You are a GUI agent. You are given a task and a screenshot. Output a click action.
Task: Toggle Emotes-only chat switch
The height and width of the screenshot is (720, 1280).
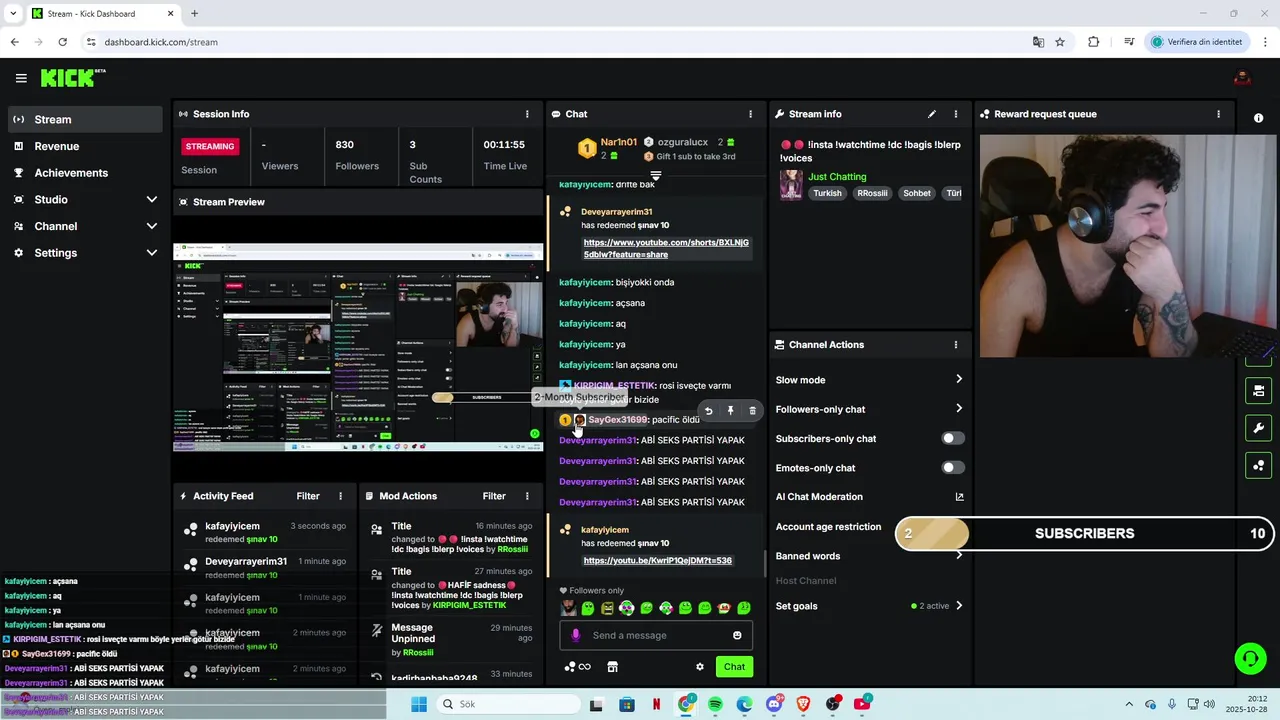point(953,468)
